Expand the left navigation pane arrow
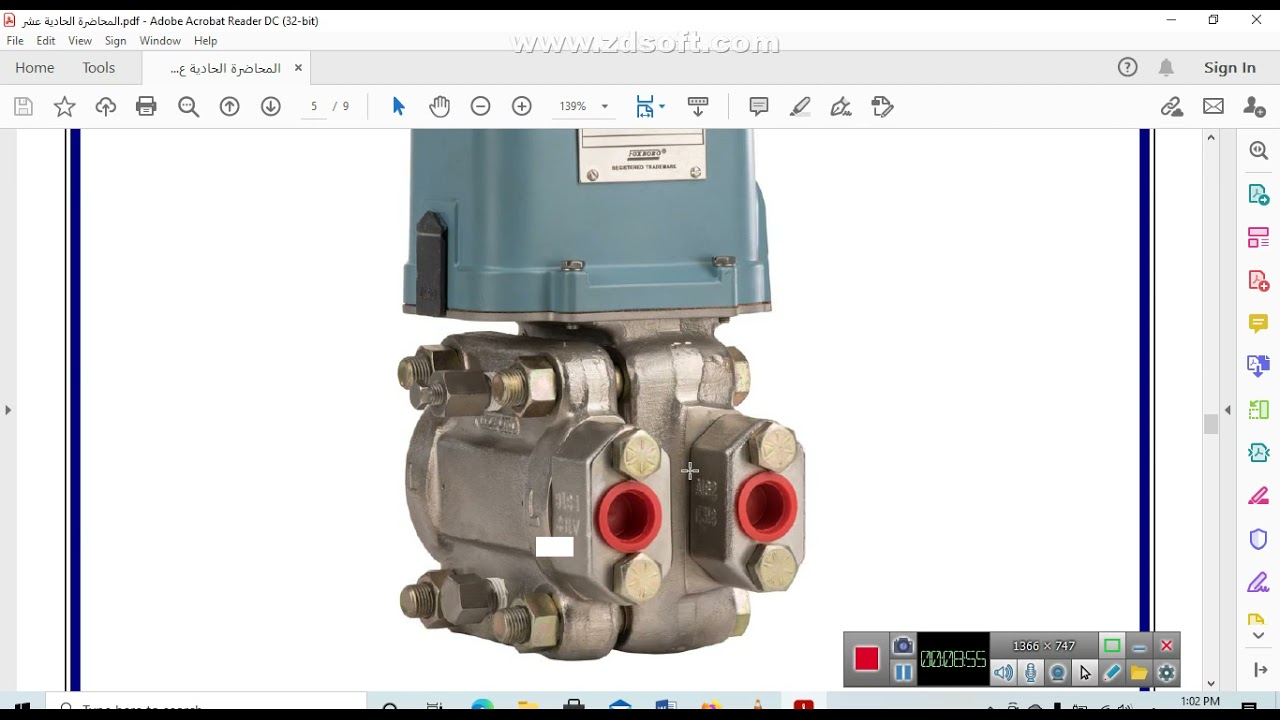The height and width of the screenshot is (720, 1280). click(8, 410)
